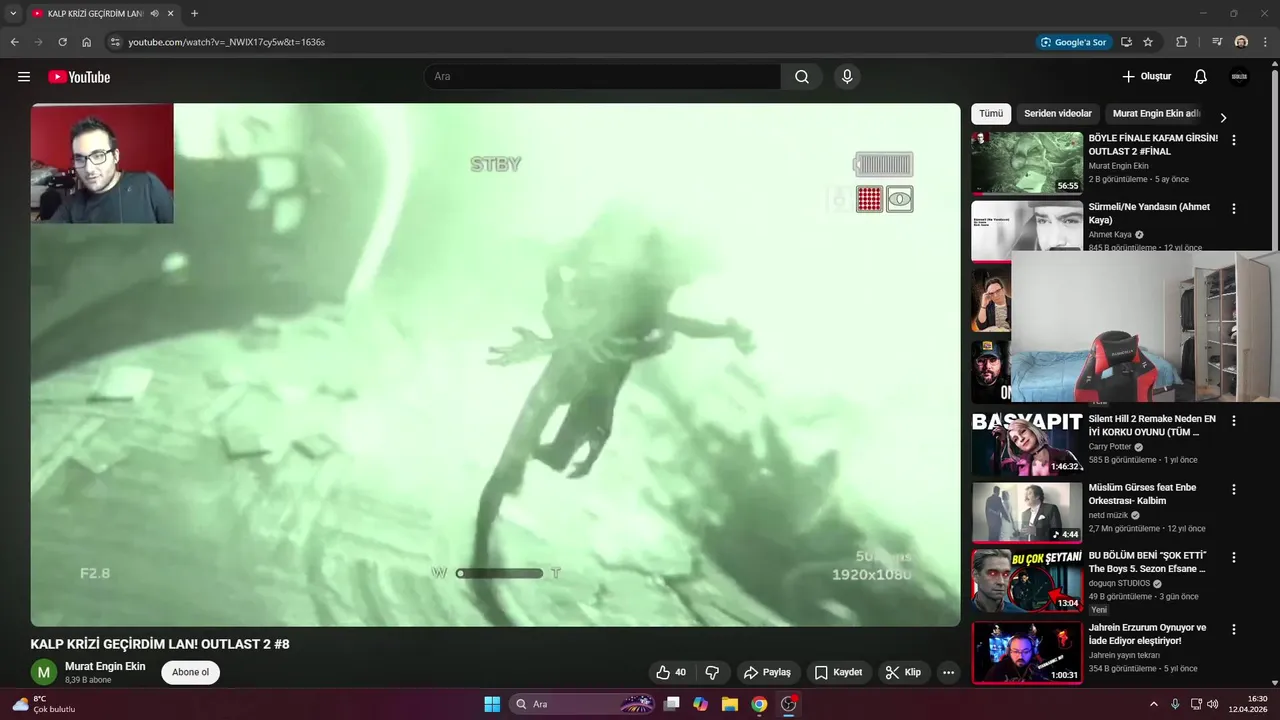Image resolution: width=1280 pixels, height=720 pixels.
Task: Go back with browser back arrow
Action: (14, 42)
